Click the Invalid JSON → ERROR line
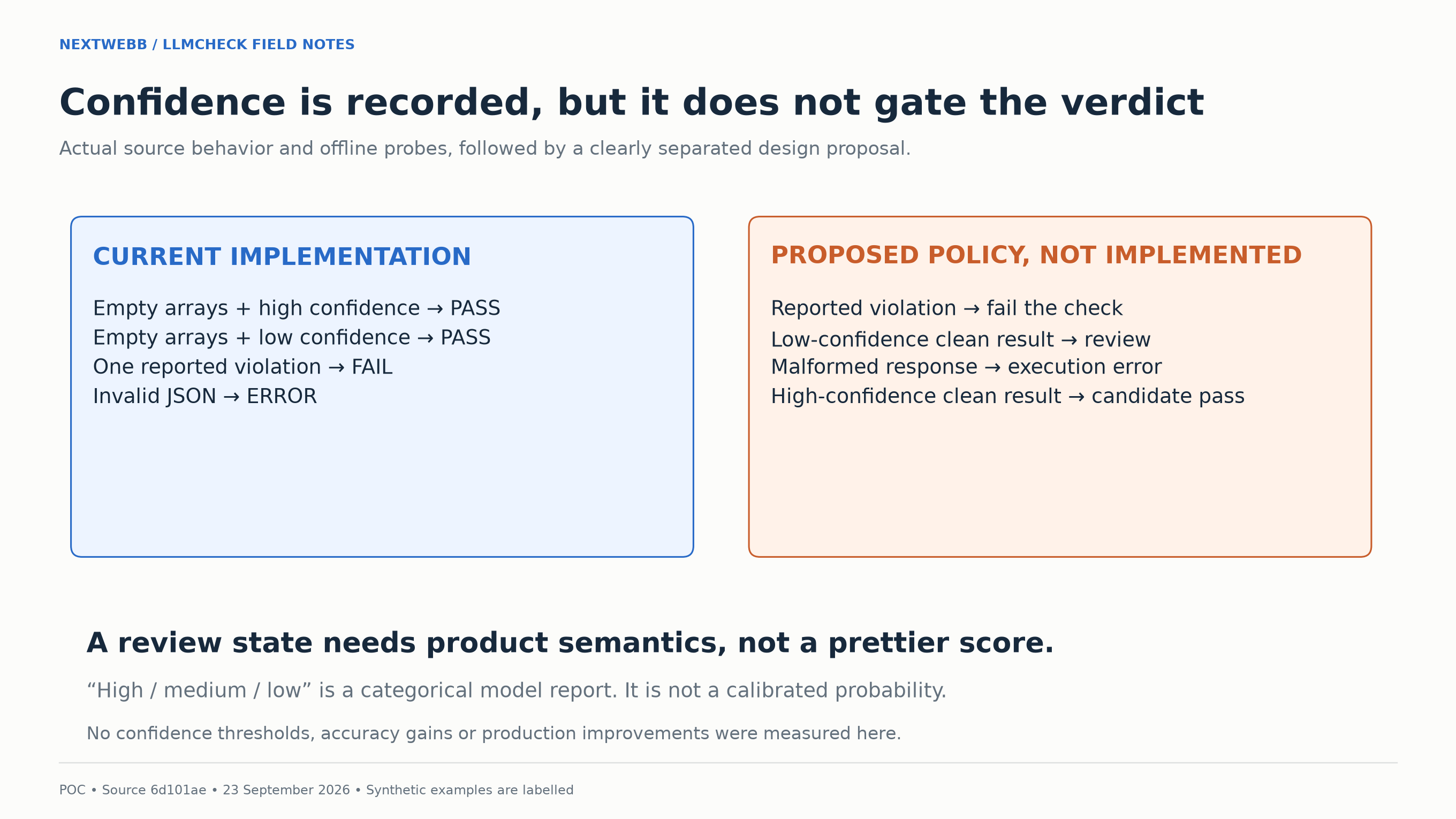Screen dimensions: 1456x819 click(x=204, y=396)
